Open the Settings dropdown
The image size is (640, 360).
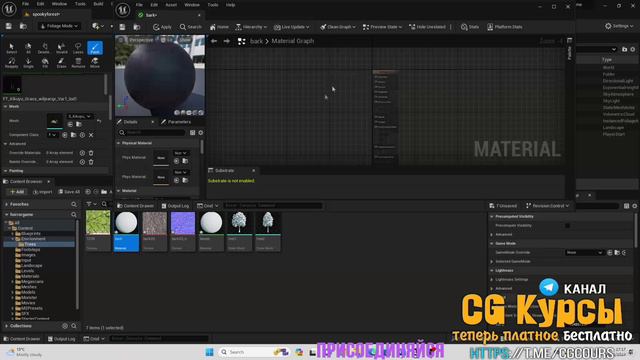click(619, 26)
